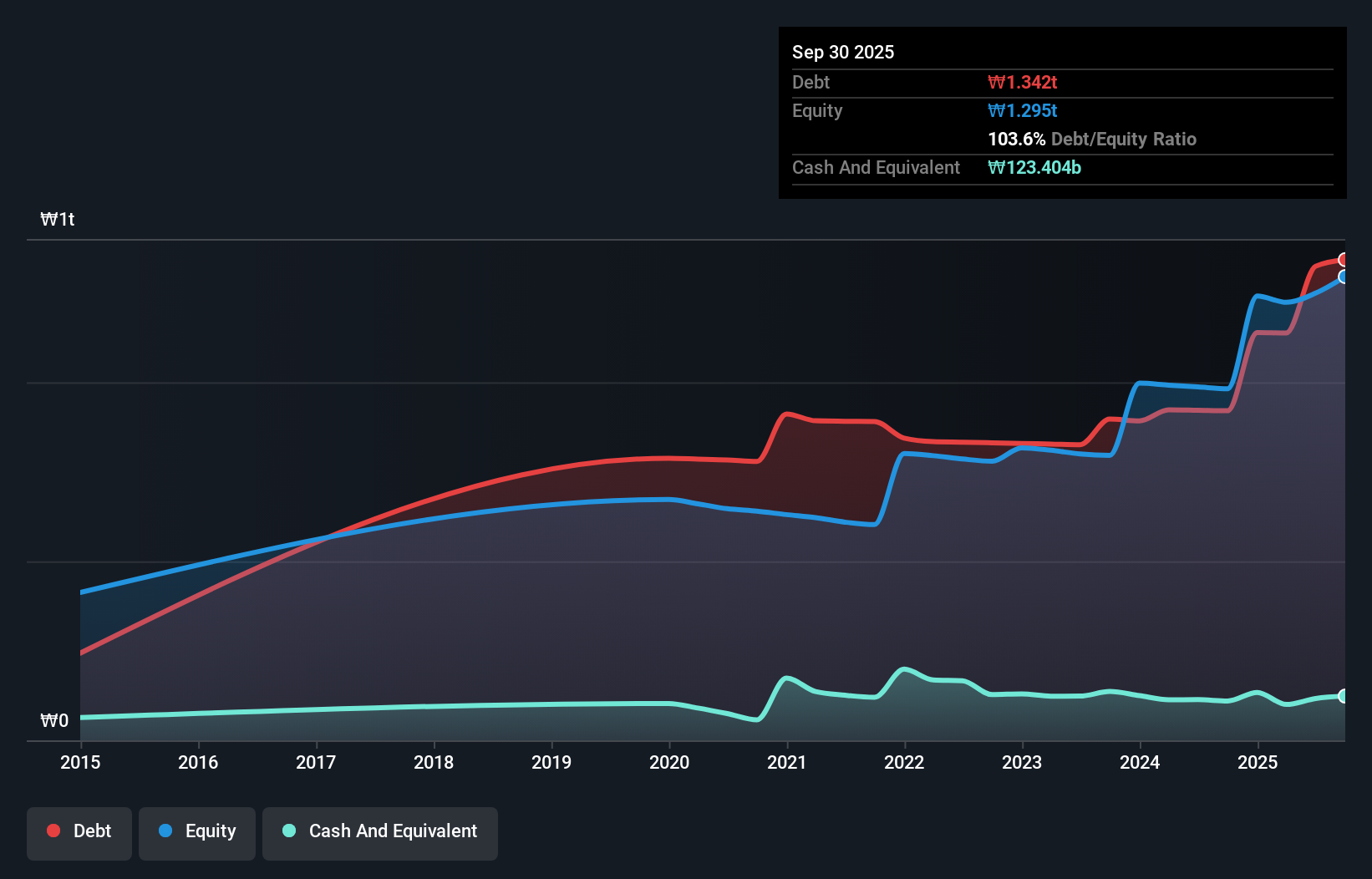Select the Debt row in the data tooltip
1372x879 pixels.
pos(919,82)
